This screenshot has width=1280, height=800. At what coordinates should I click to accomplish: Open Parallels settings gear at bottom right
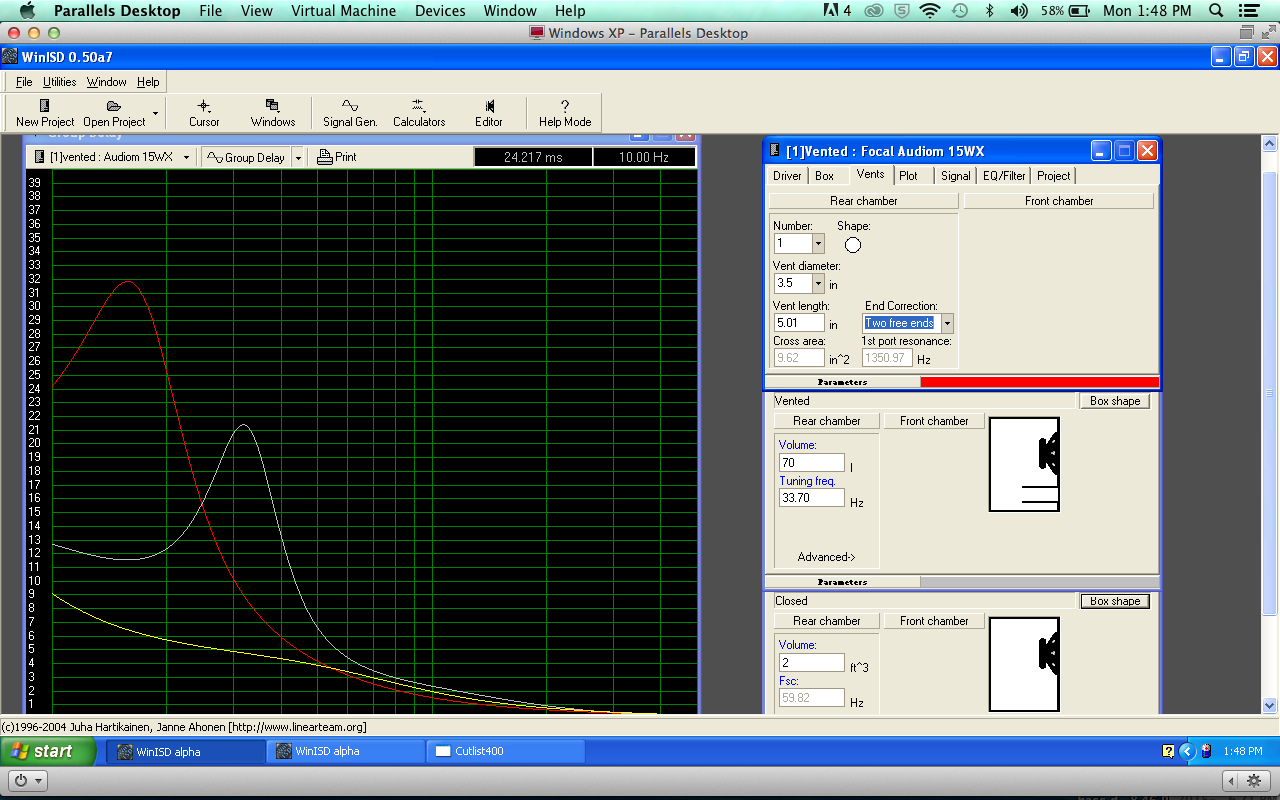tap(1252, 780)
